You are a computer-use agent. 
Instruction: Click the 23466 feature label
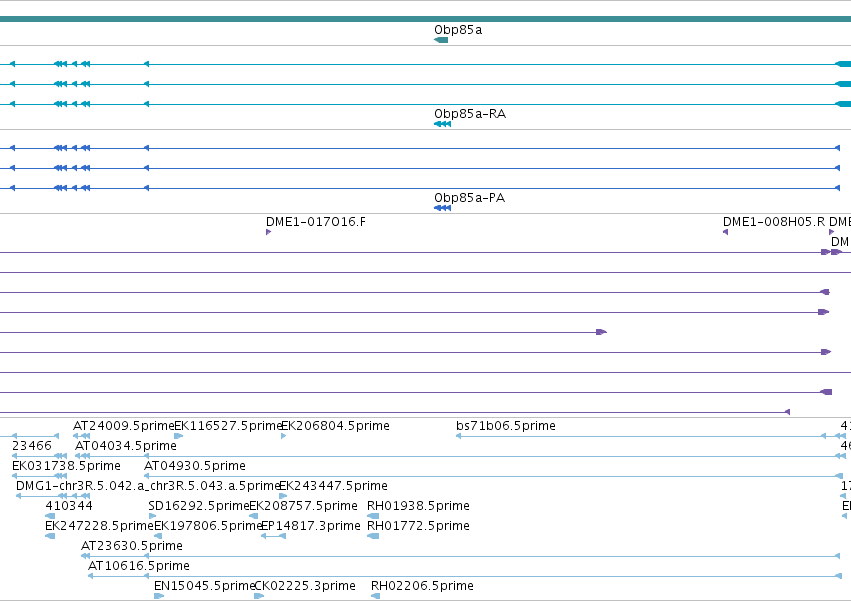coord(31,446)
